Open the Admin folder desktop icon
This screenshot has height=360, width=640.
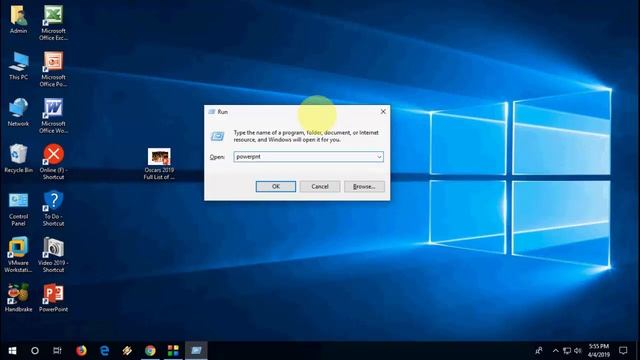tap(18, 20)
